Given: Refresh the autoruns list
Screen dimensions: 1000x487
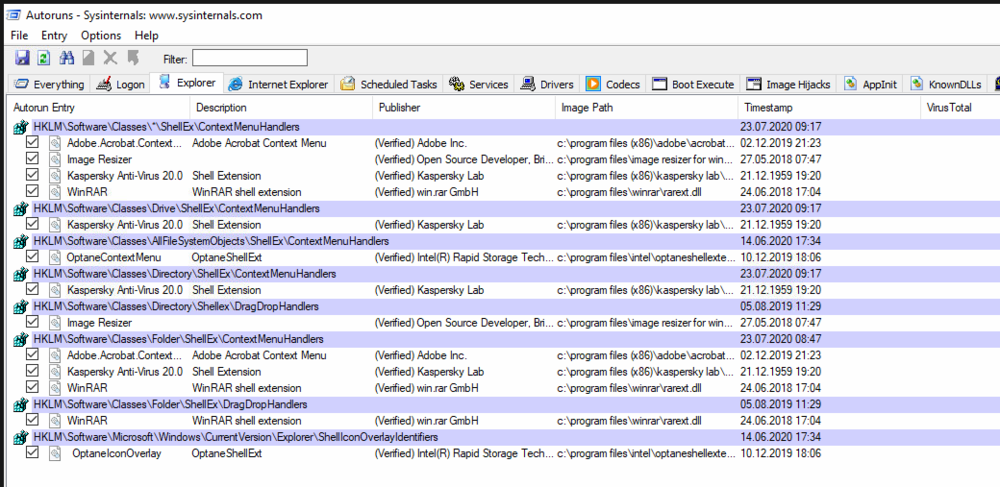Looking at the screenshot, I should [x=44, y=58].
